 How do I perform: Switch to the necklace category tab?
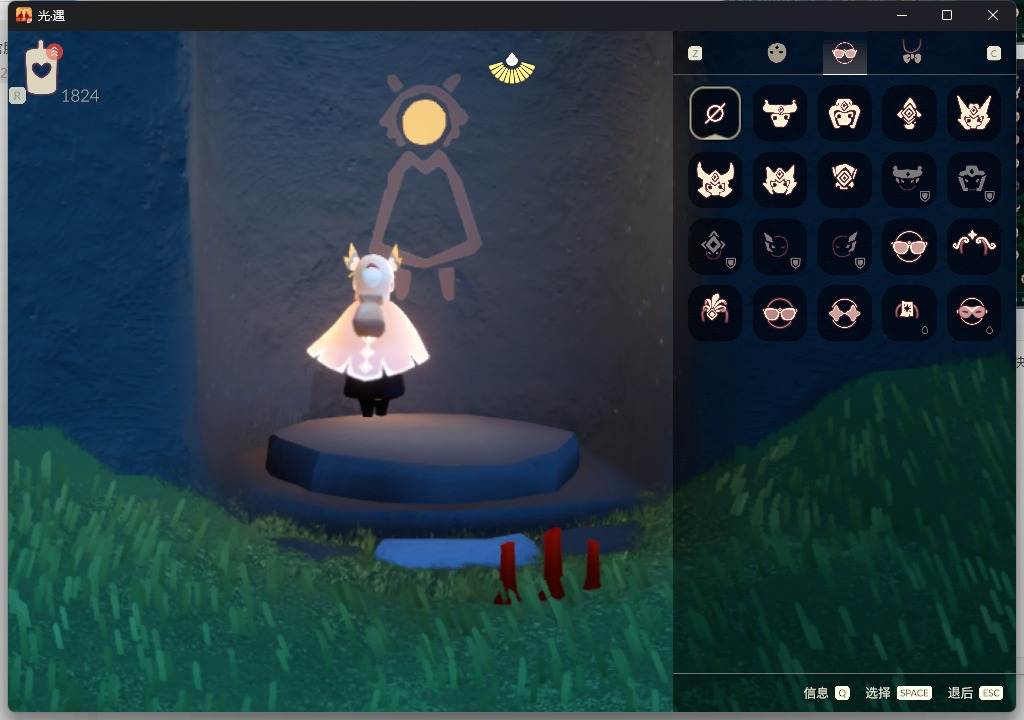(x=912, y=52)
